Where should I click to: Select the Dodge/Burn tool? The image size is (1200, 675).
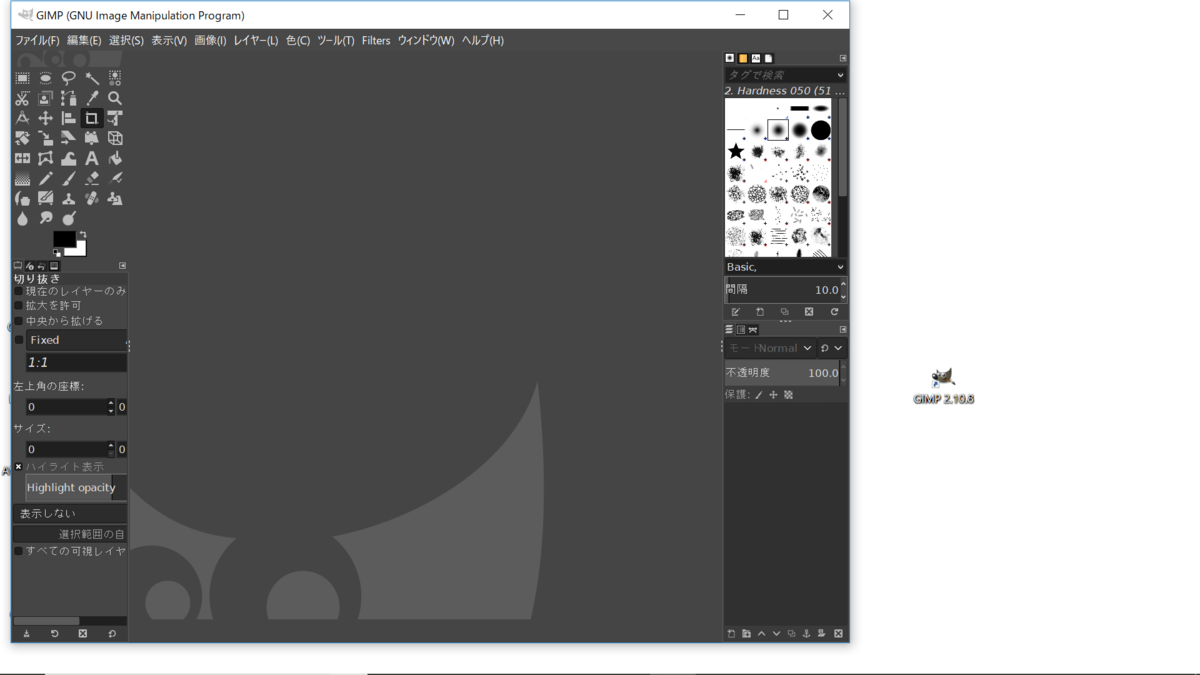click(68, 218)
